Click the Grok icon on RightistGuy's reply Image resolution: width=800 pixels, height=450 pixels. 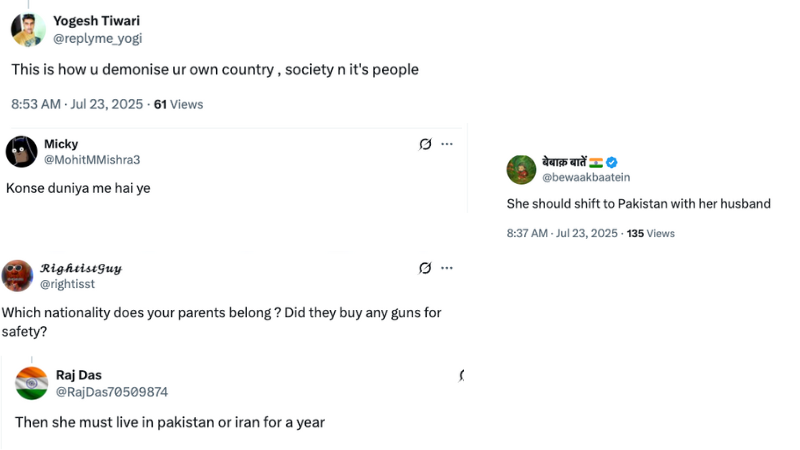pos(425,268)
